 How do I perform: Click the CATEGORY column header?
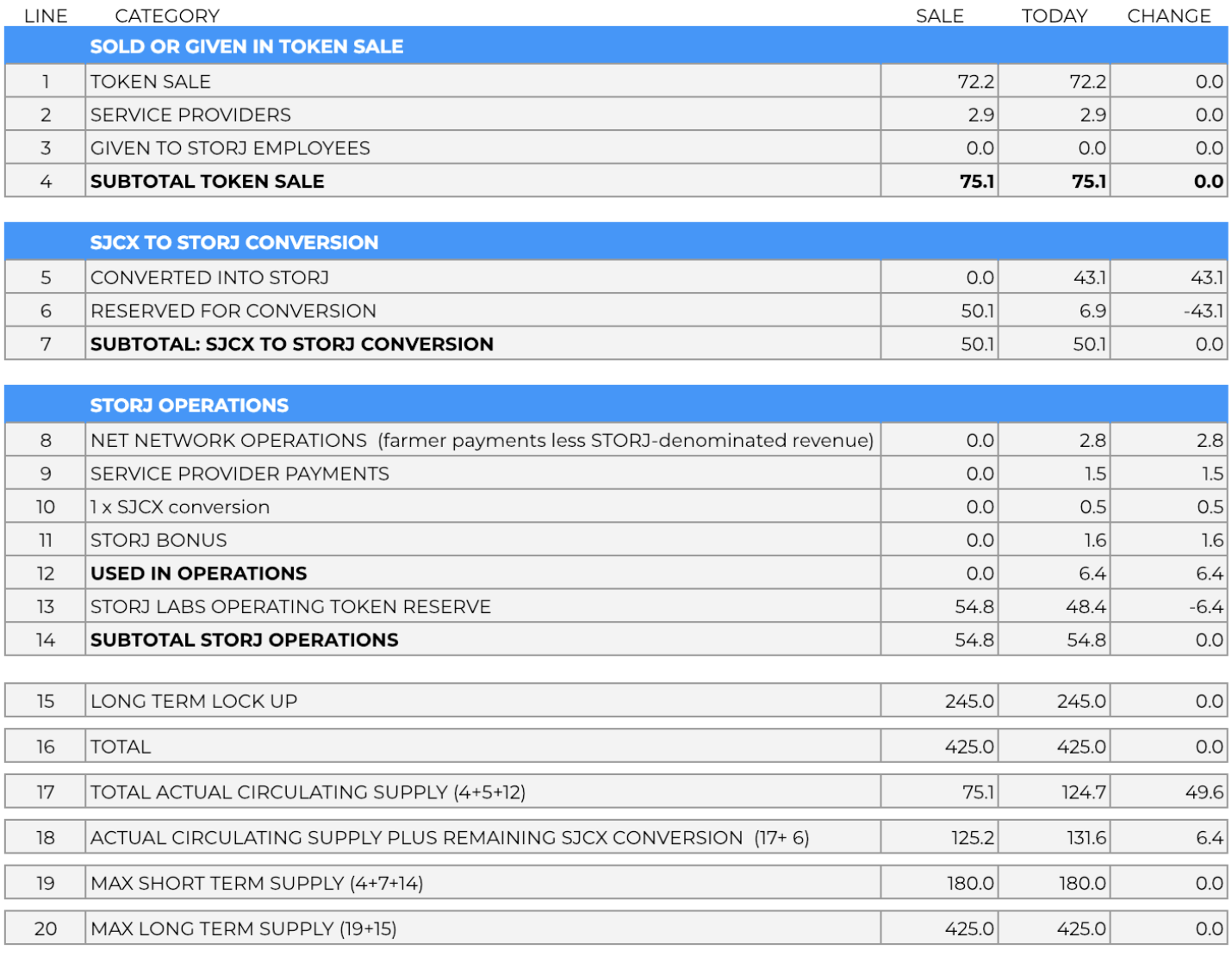pos(167,16)
